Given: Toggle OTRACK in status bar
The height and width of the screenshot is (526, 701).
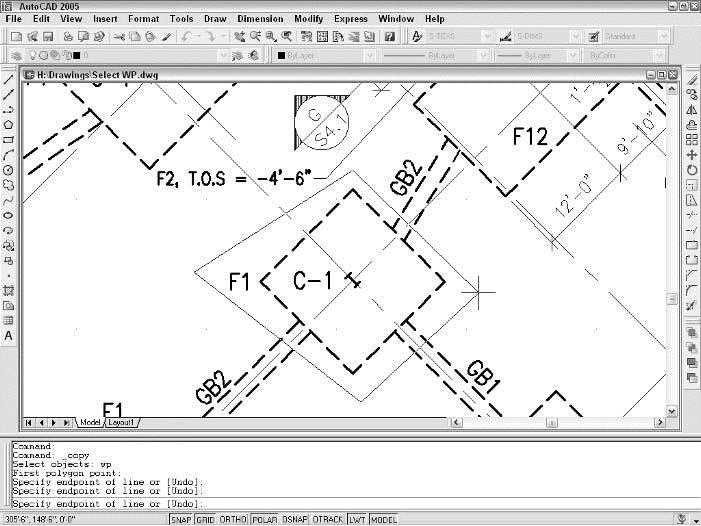Looking at the screenshot, I should coord(328,520).
